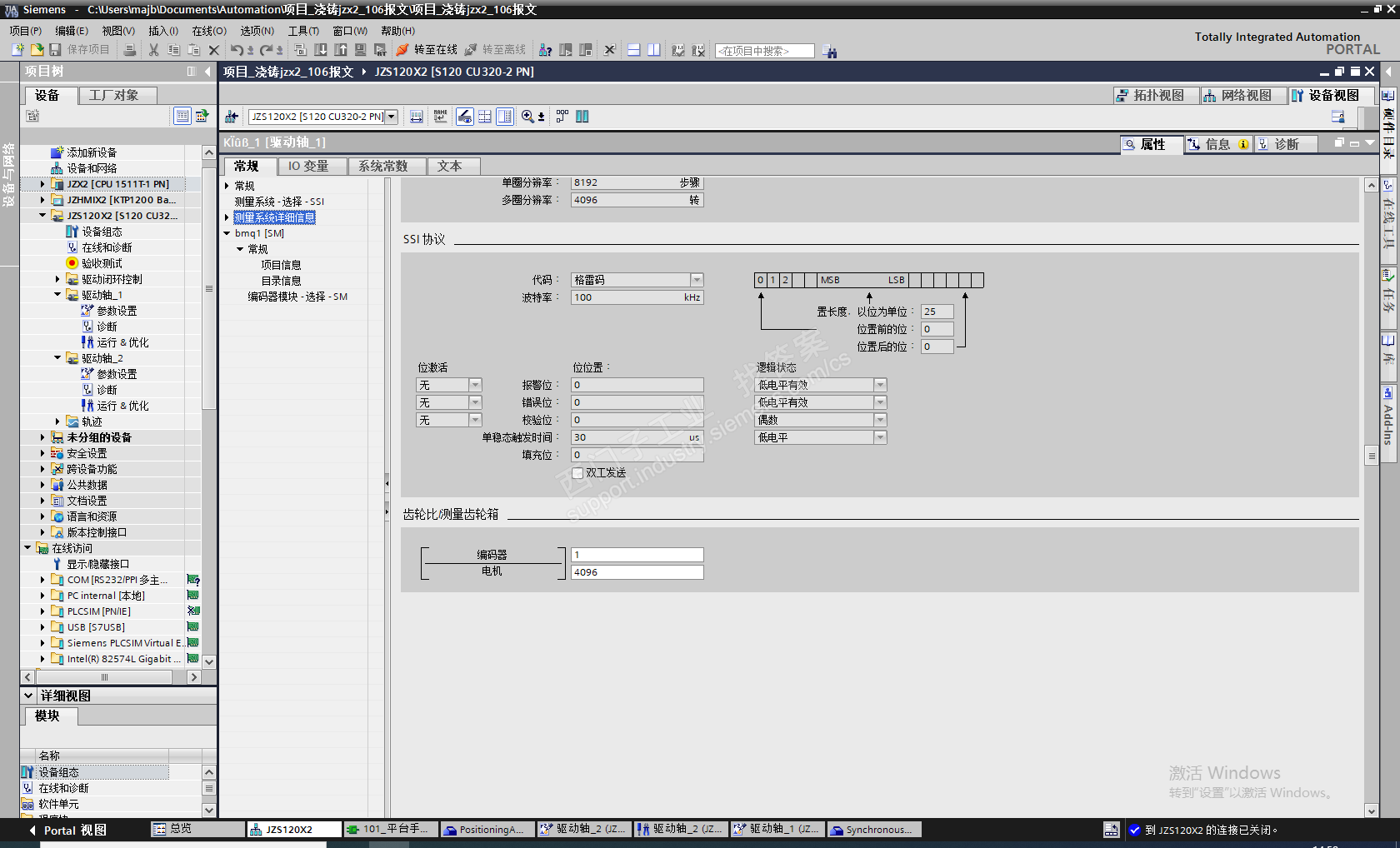The width and height of the screenshot is (1400, 848).
Task: Open the device selector JZS120X2 dropdown
Action: 391,117
